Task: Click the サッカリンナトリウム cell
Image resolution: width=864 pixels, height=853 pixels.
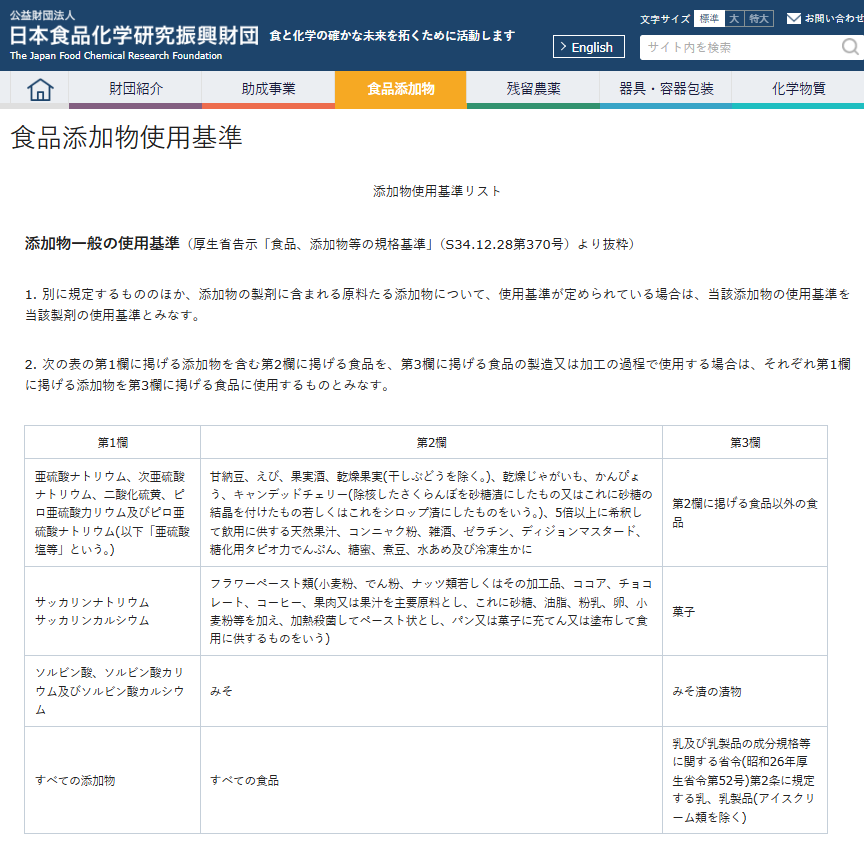Action: (x=112, y=611)
